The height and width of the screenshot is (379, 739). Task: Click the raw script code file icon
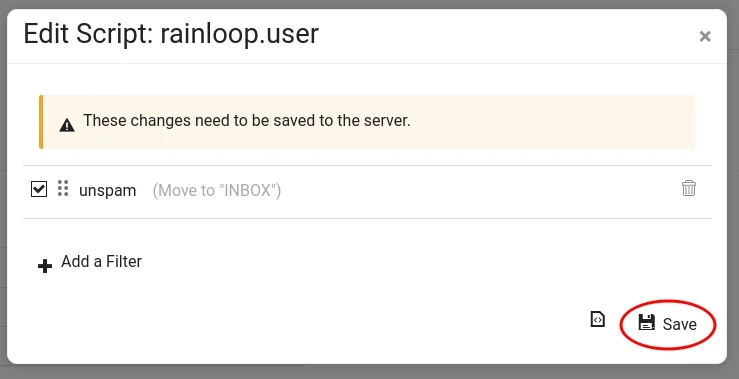click(x=598, y=319)
